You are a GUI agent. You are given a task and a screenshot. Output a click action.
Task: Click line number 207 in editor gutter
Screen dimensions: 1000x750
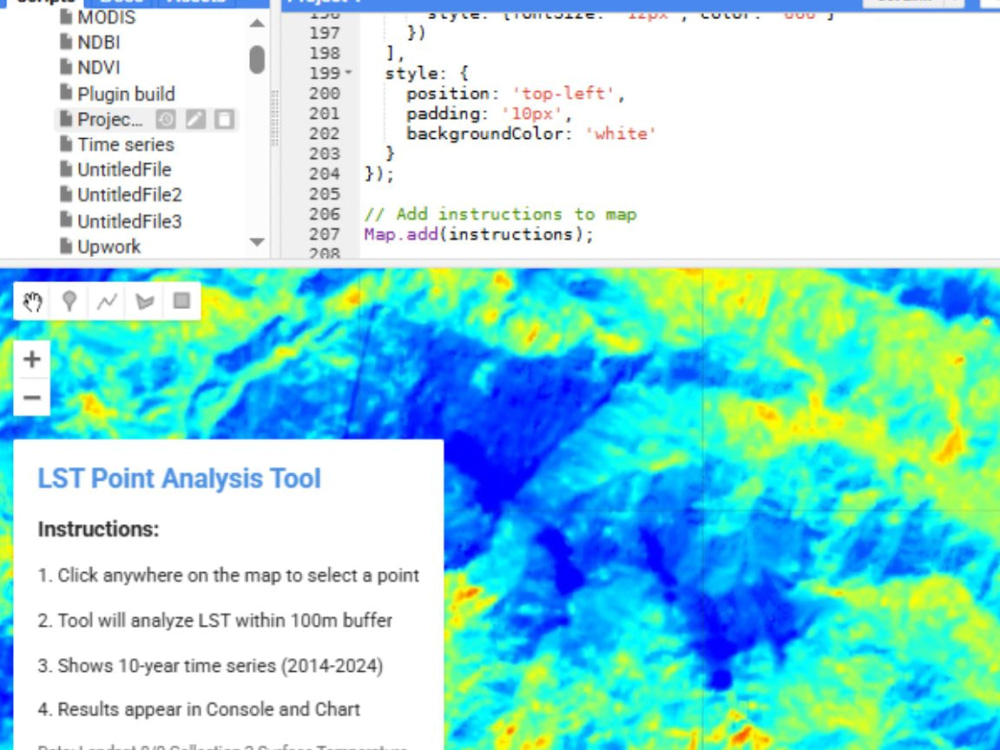tap(325, 234)
